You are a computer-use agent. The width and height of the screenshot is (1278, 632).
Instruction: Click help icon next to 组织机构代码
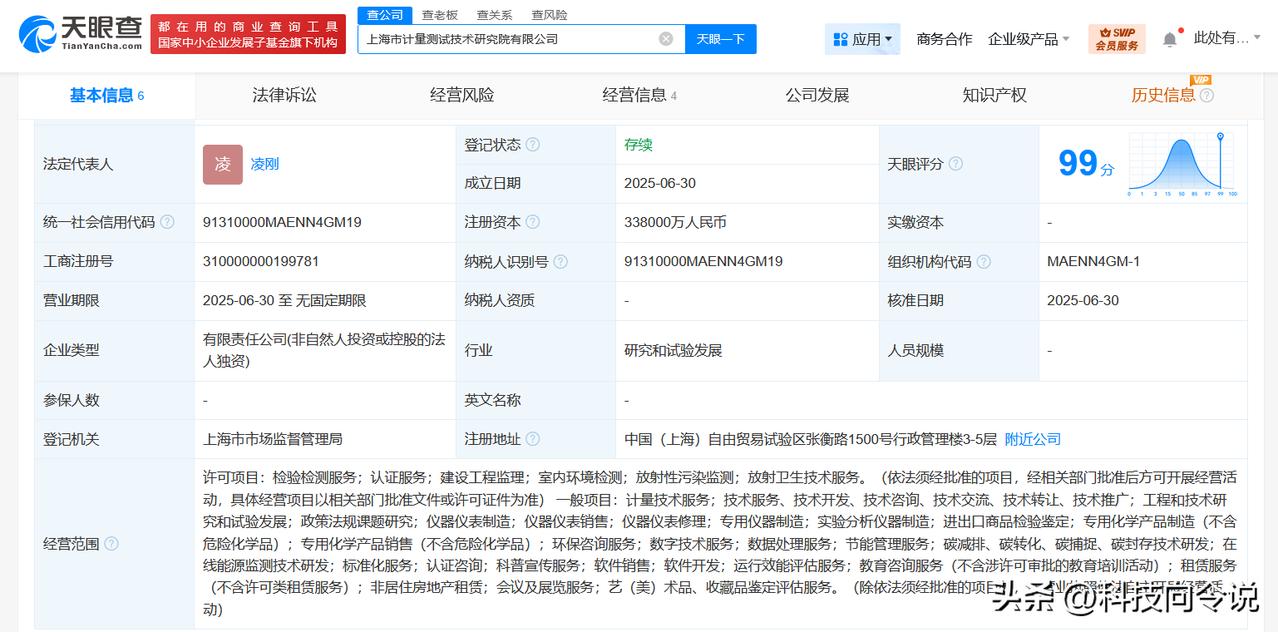point(984,262)
